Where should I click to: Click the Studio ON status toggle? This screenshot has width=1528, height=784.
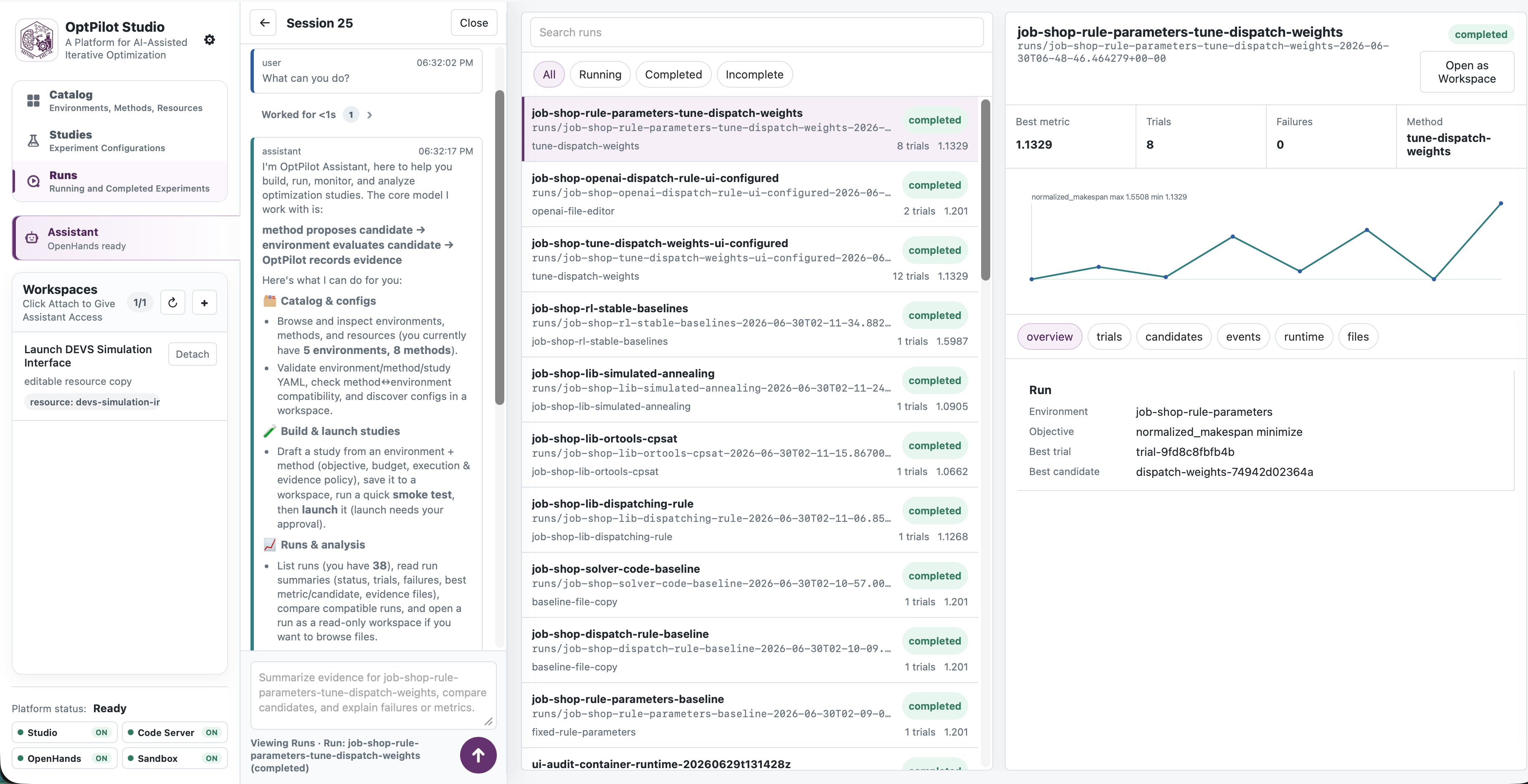tap(65, 732)
